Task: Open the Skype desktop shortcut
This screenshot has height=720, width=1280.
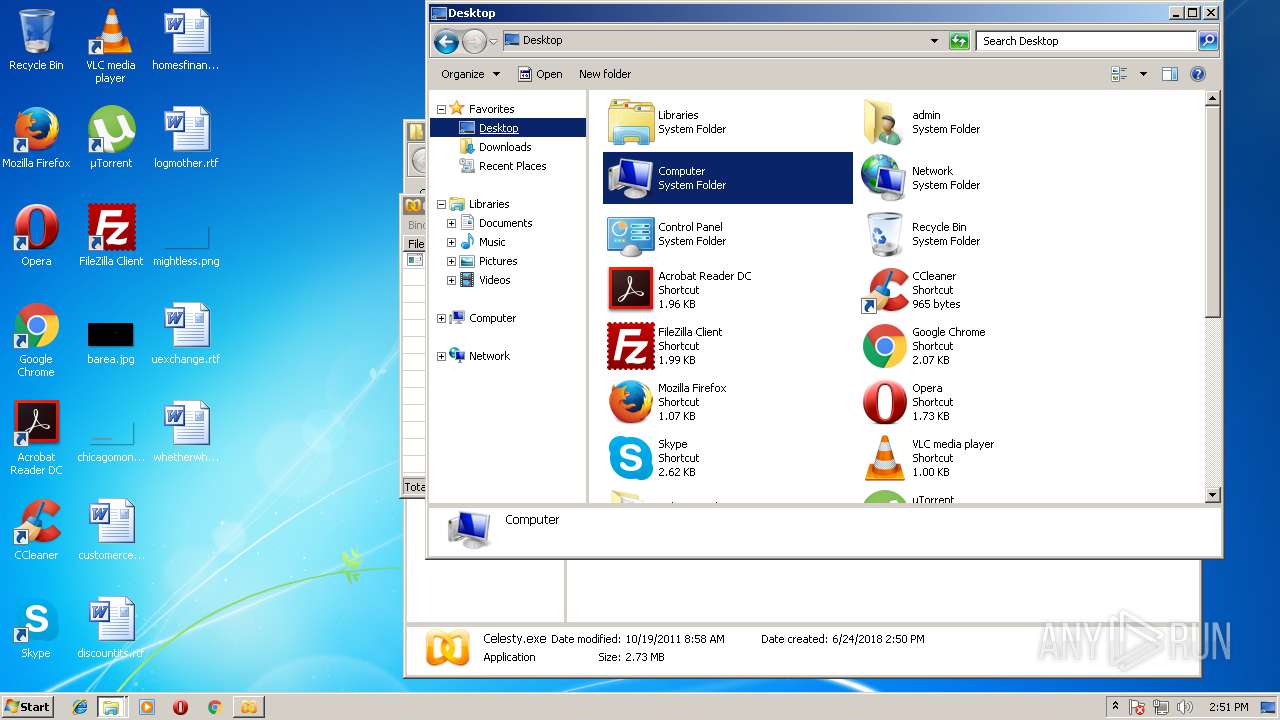Action: tap(36, 628)
